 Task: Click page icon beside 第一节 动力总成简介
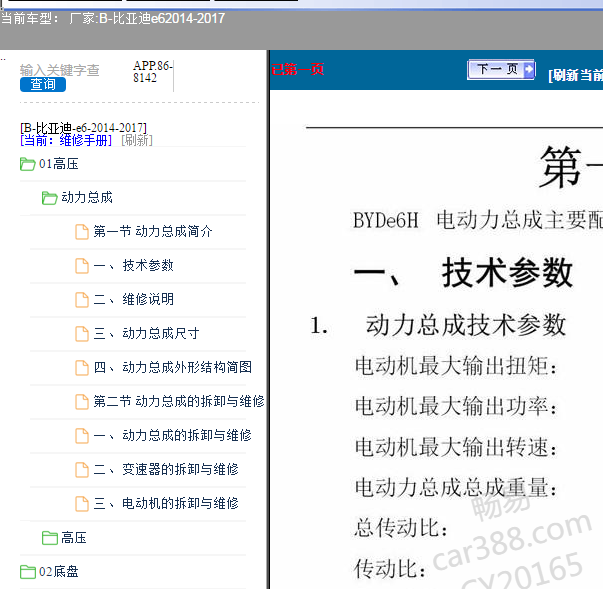click(82, 232)
